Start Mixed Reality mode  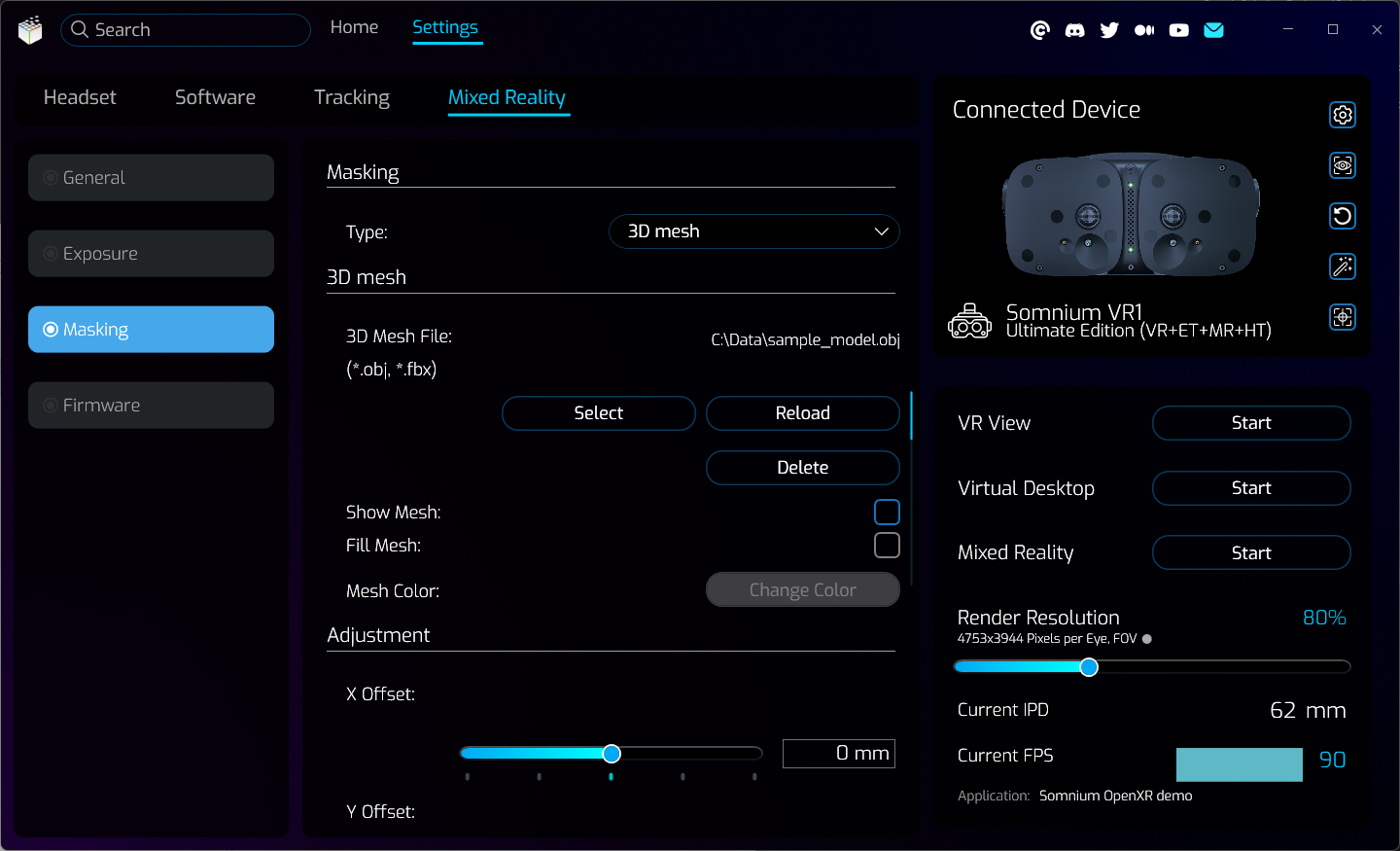point(1250,552)
